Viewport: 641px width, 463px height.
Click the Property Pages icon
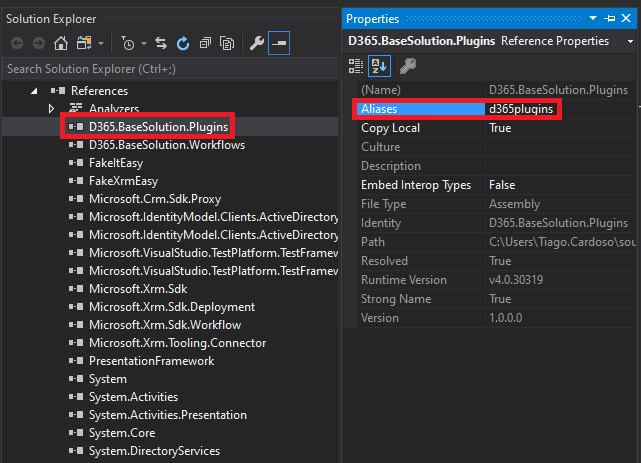407,66
